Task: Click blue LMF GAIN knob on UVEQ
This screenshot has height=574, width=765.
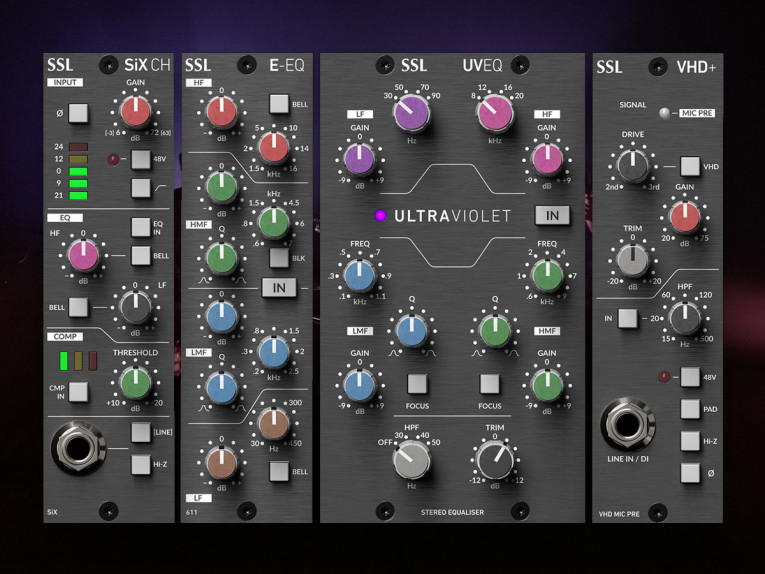Action: (360, 384)
